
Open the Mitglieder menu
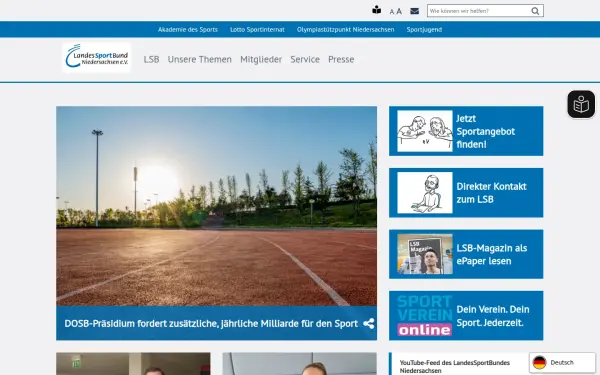261,59
